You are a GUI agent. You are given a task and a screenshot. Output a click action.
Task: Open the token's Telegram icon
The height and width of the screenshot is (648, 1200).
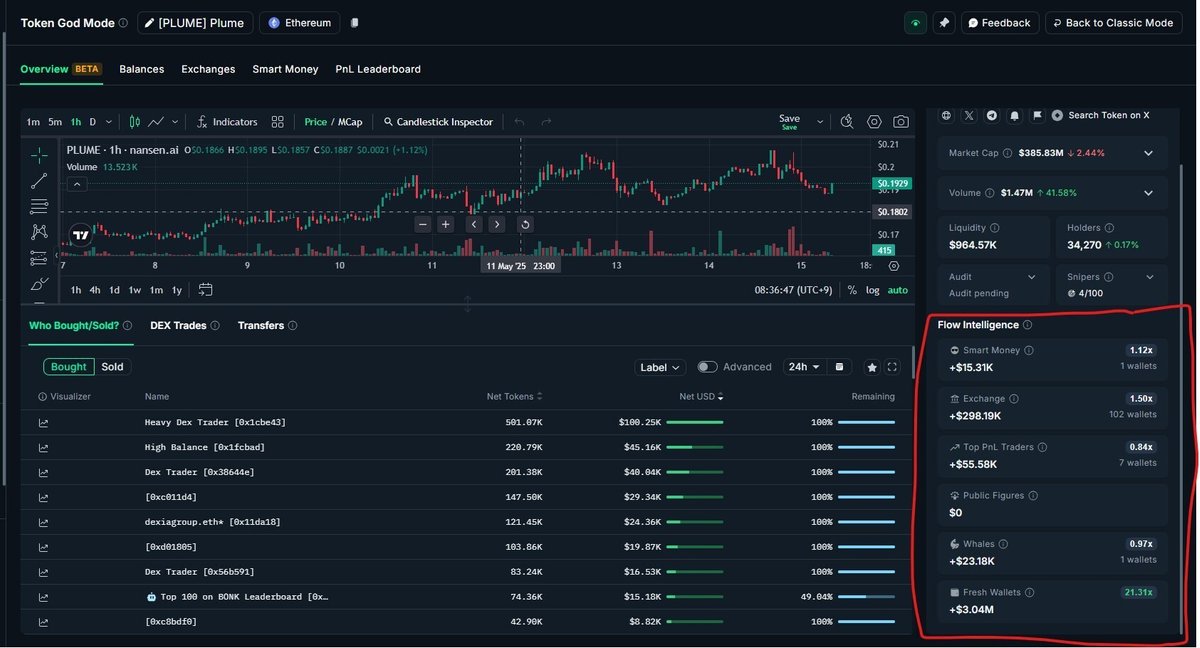click(x=991, y=115)
